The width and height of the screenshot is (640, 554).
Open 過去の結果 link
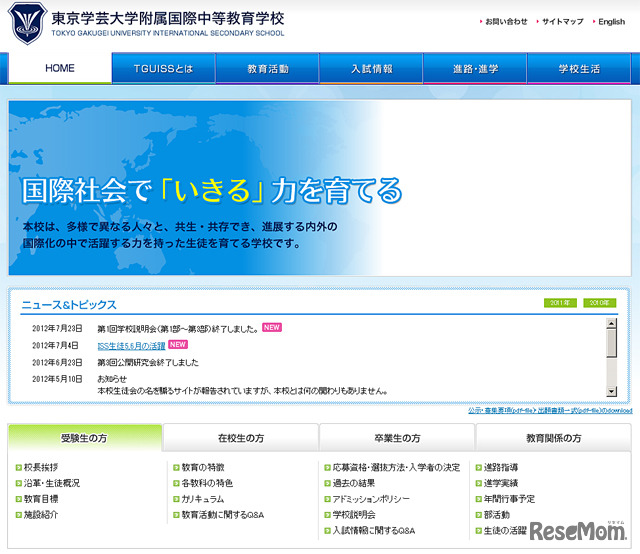pyautogui.click(x=353, y=483)
